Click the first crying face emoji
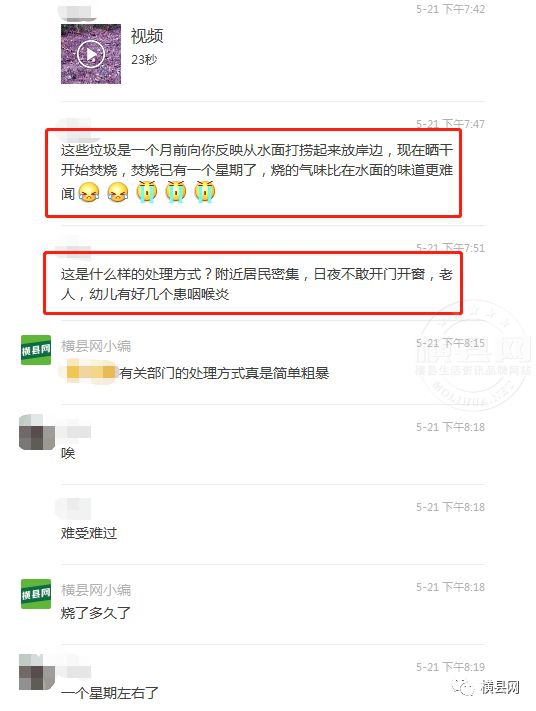The height and width of the screenshot is (711, 536). tap(147, 192)
